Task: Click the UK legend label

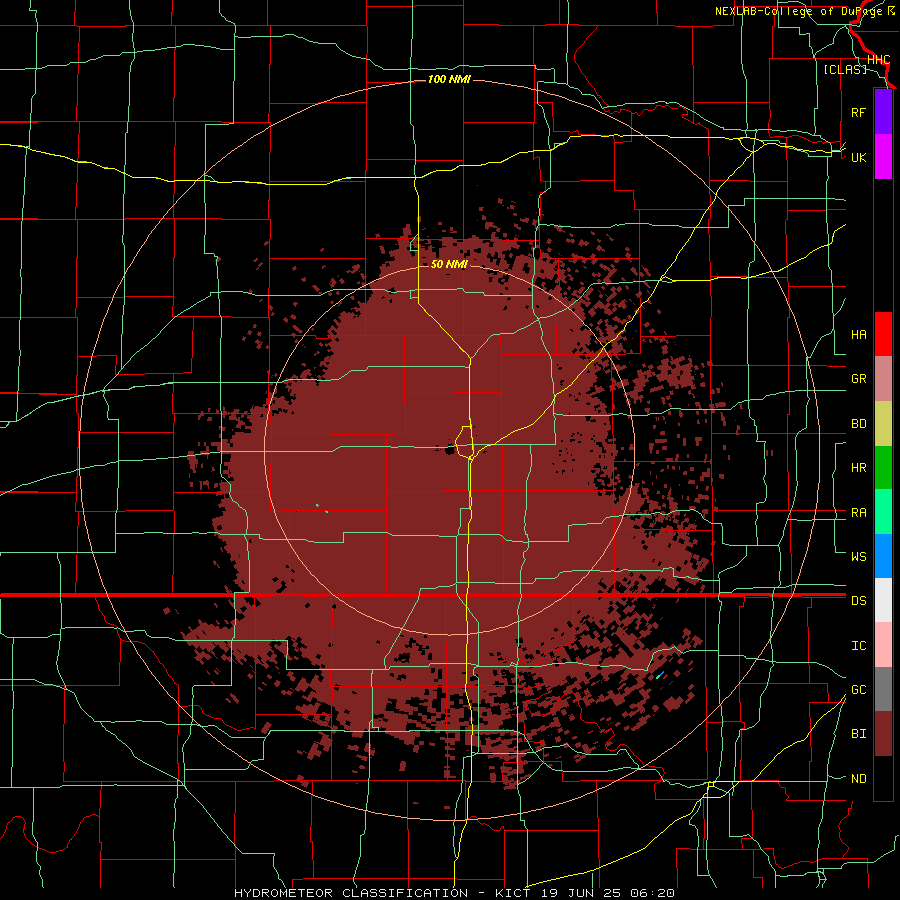Action: tap(858, 157)
